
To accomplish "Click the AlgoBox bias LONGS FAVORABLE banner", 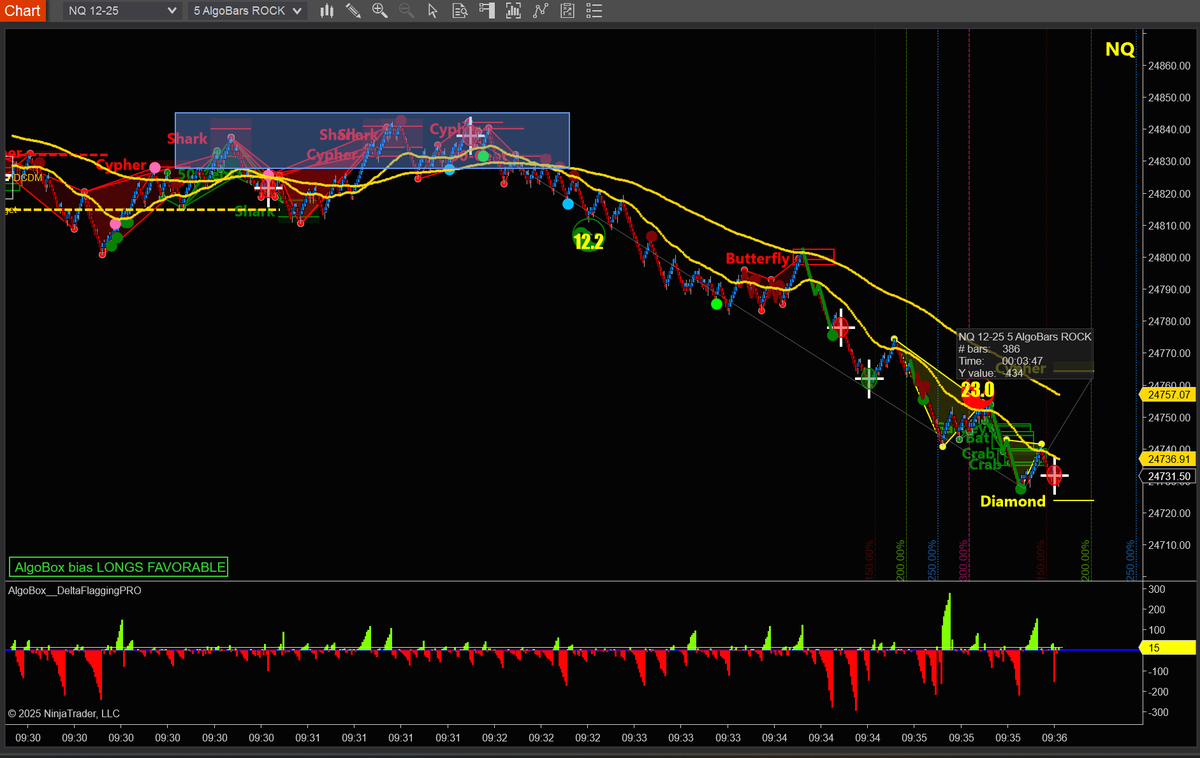I will 117,566.
